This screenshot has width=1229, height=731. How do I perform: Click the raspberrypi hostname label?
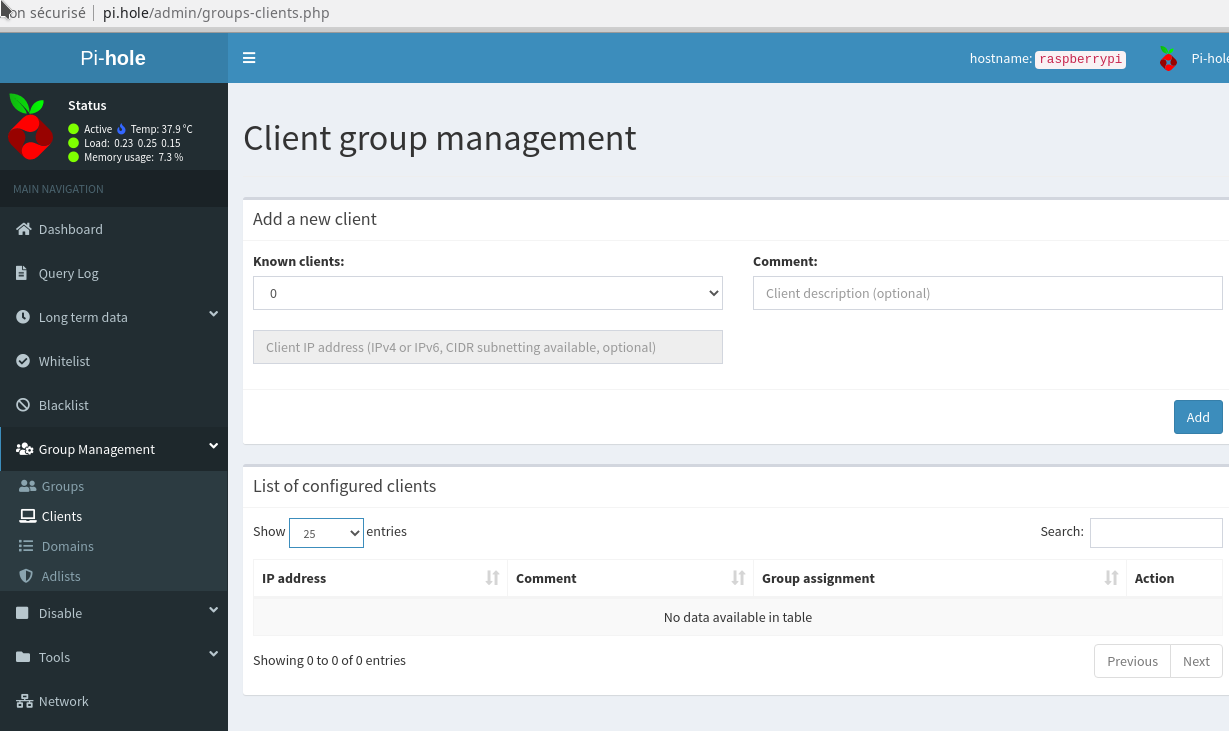(1080, 59)
